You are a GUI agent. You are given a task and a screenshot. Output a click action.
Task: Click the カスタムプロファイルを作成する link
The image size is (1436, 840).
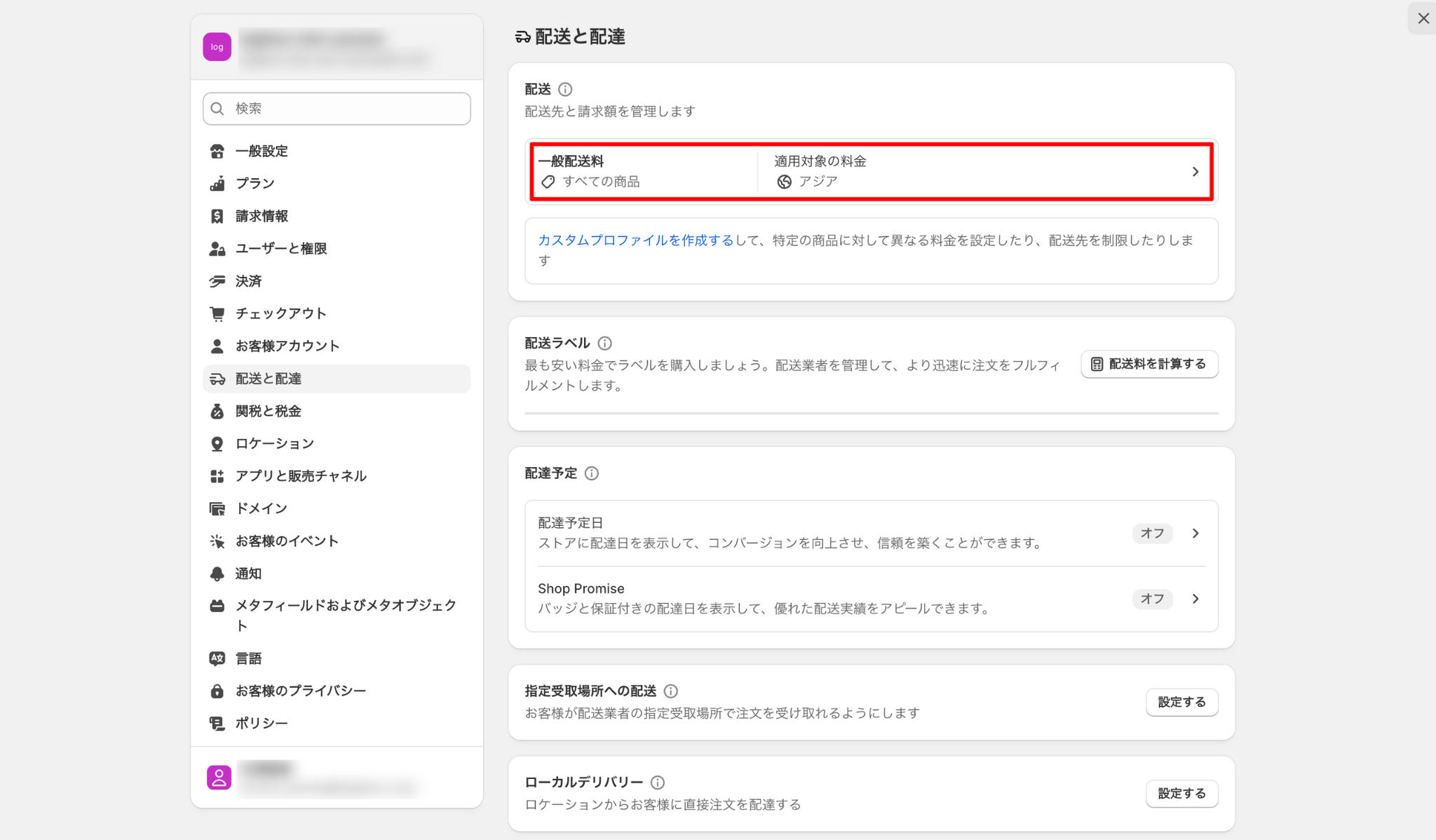635,240
